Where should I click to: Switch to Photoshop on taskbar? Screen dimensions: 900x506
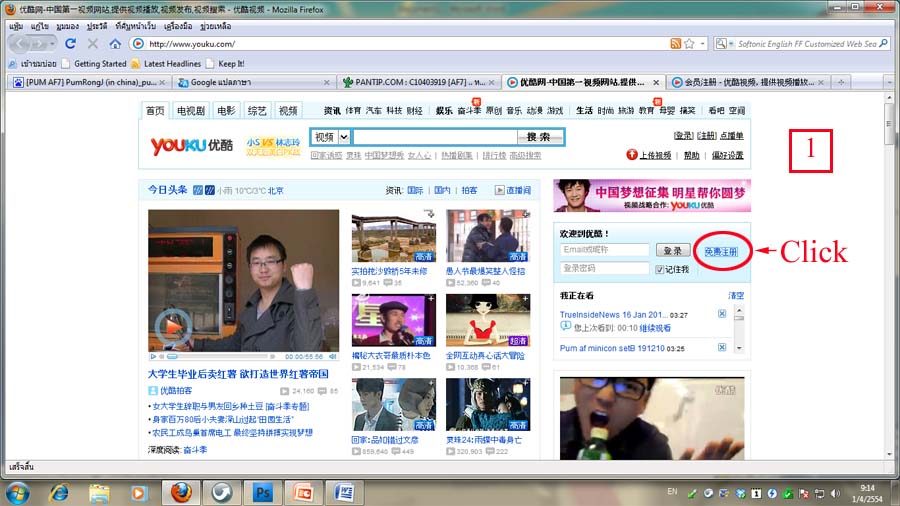[262, 493]
